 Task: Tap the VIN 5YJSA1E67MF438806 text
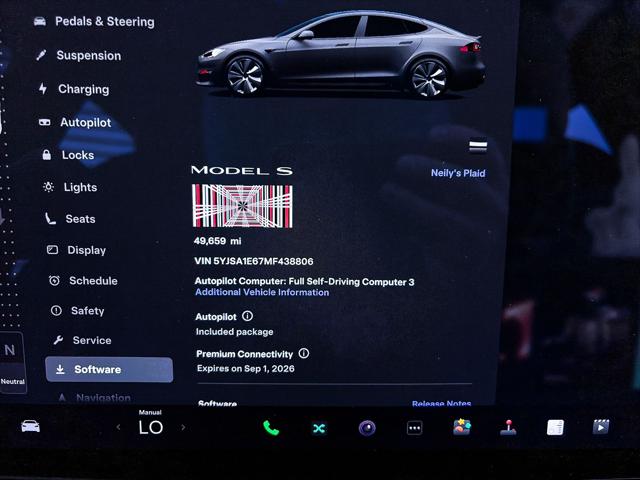click(x=254, y=261)
